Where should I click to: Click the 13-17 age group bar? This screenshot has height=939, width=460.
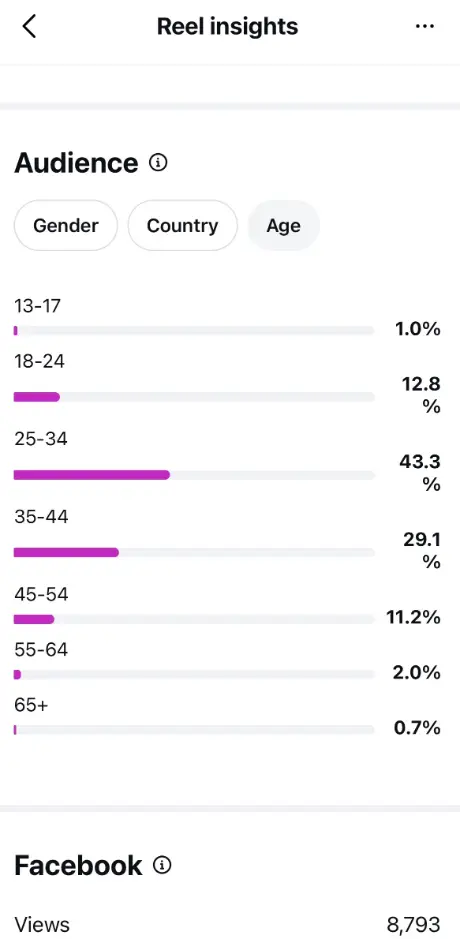194,330
